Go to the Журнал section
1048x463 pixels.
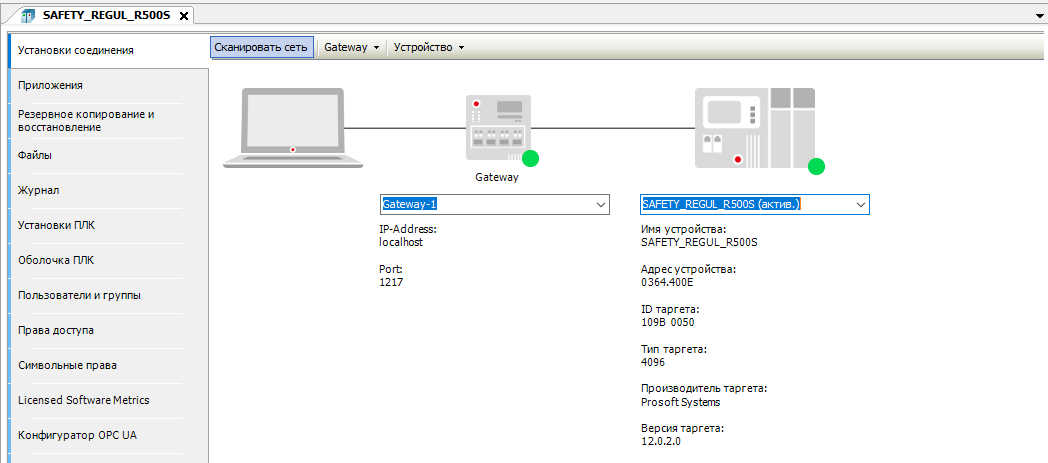[x=39, y=190]
